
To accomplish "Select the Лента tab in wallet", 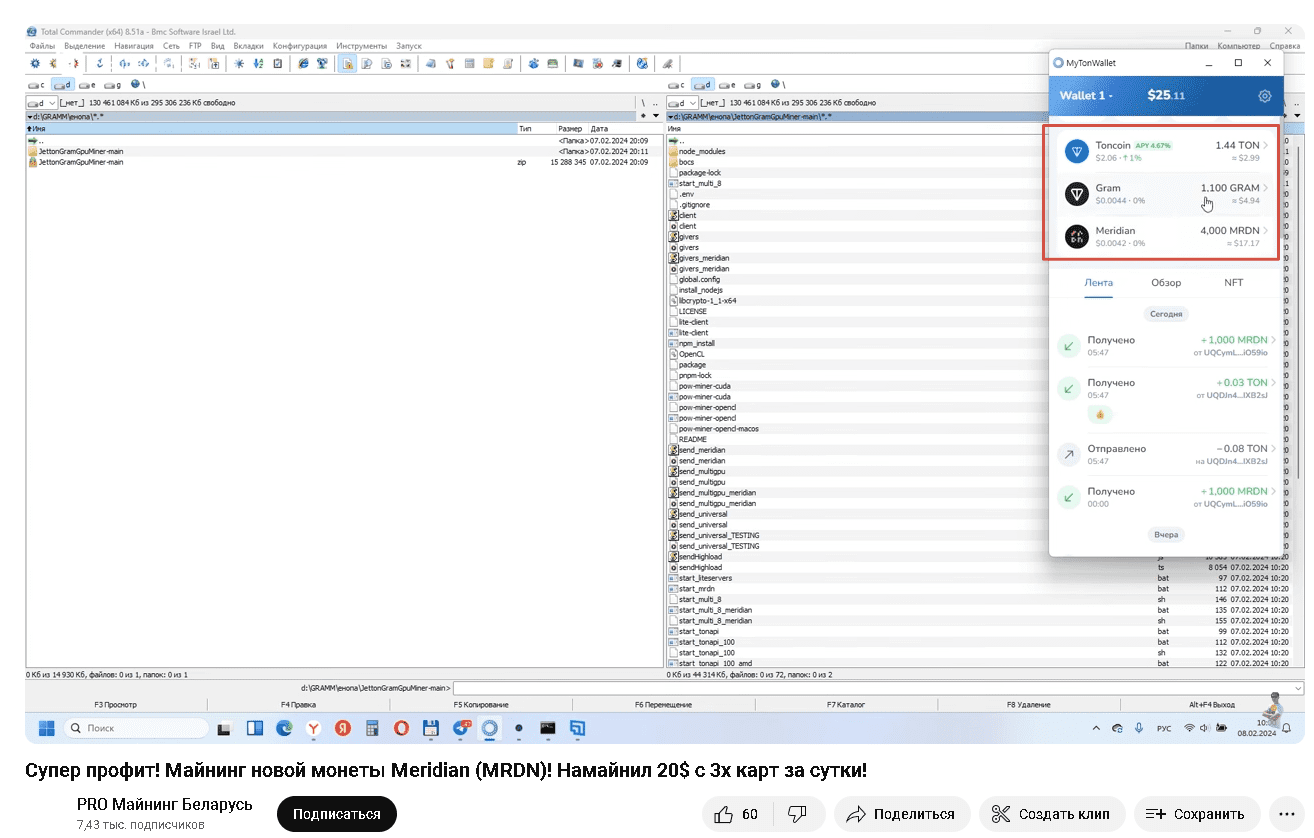I will pos(1099,283).
